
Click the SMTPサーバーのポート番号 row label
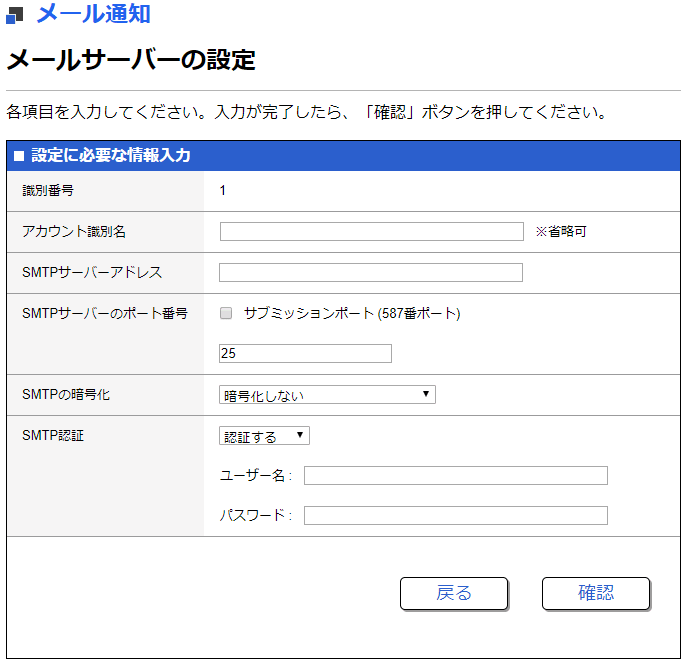105,313
